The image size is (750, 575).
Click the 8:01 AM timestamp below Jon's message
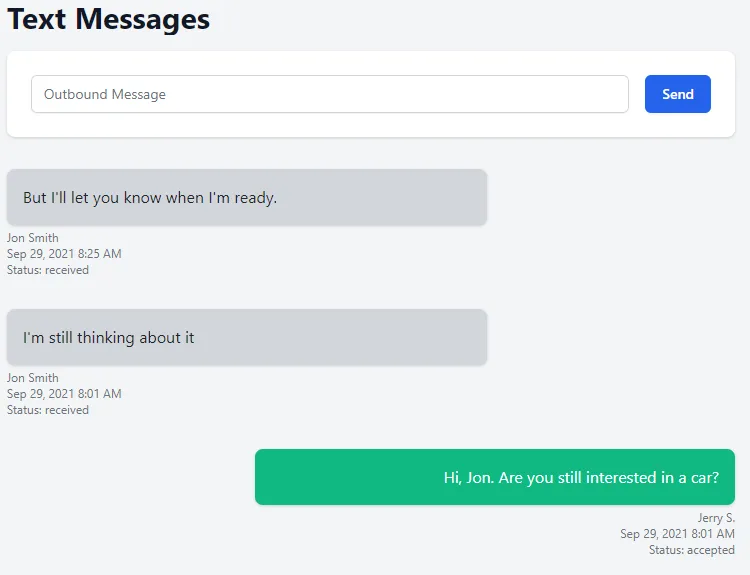[x=64, y=394]
